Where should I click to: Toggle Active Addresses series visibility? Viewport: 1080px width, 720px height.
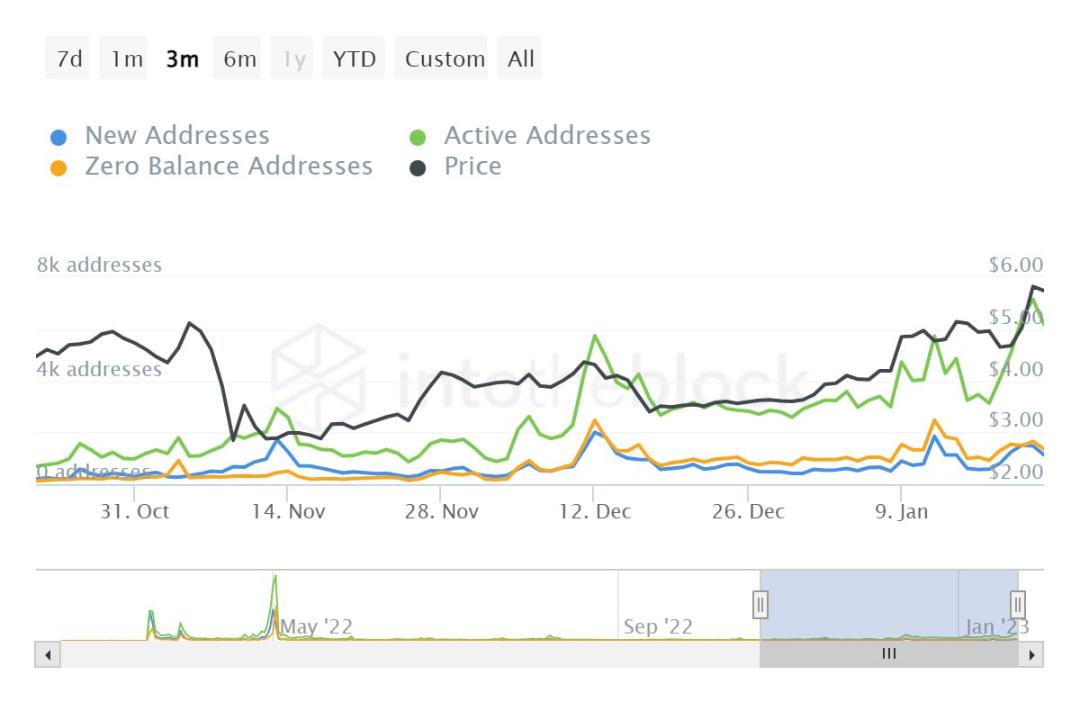tap(547, 136)
